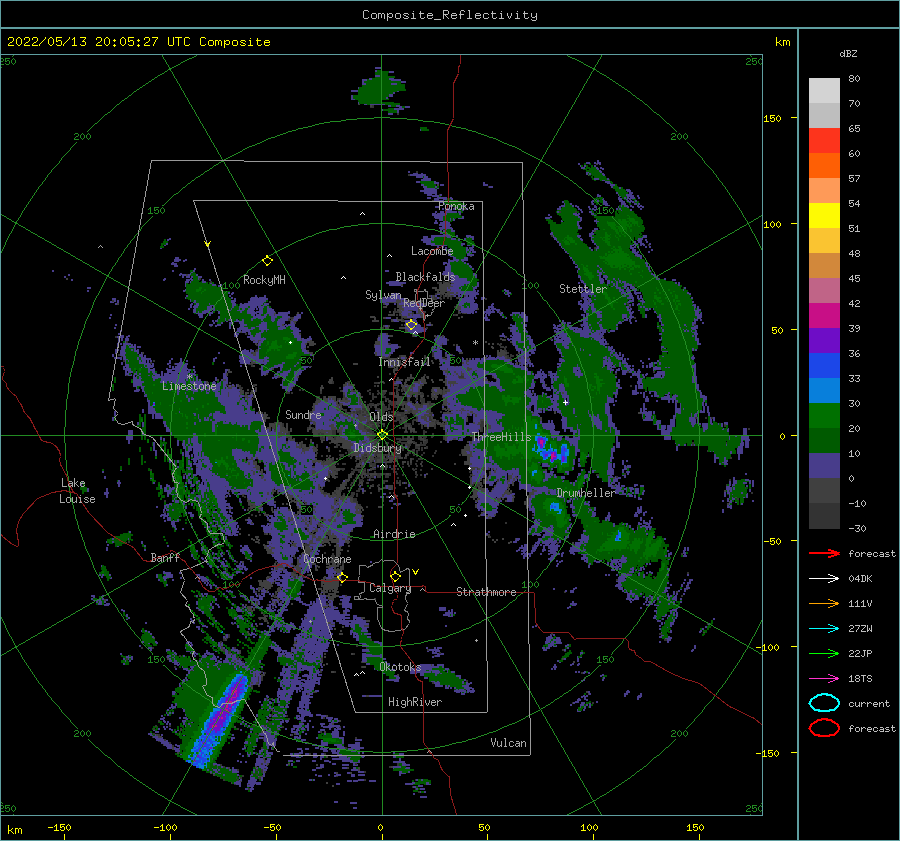
Task: Select the orange 60-57 dBZ swatch
Action: 824,166
